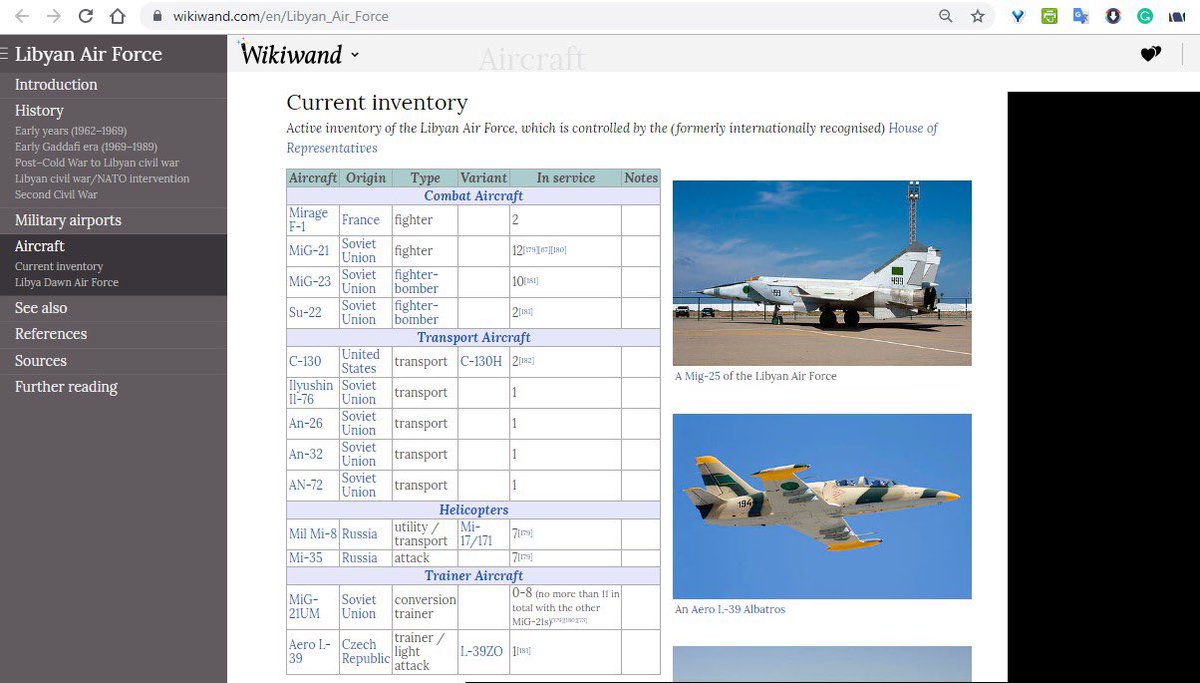The image size is (1200, 683).
Task: Open the zoom magnifier icon in address bar
Action: pyautogui.click(x=945, y=16)
